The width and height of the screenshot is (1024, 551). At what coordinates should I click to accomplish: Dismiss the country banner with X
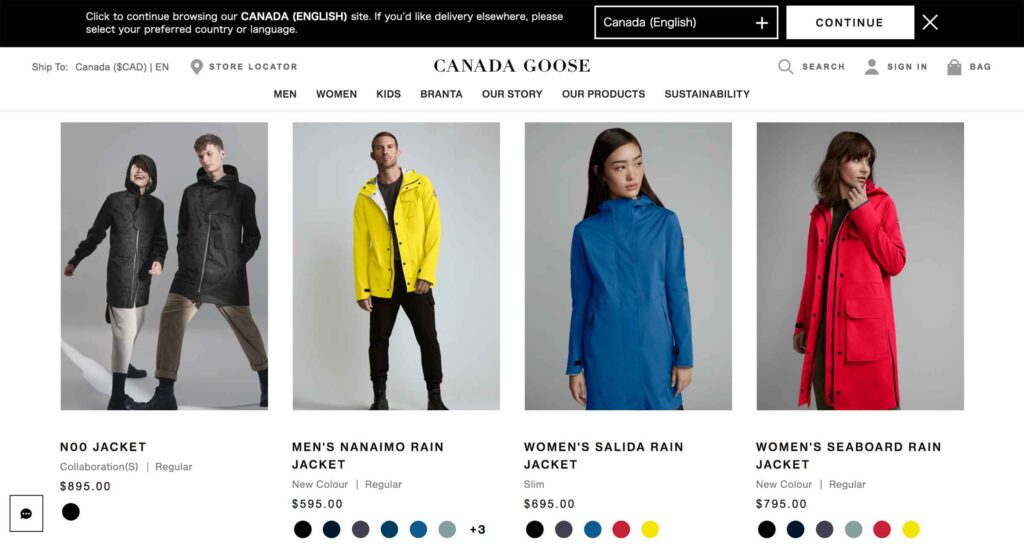click(x=930, y=23)
